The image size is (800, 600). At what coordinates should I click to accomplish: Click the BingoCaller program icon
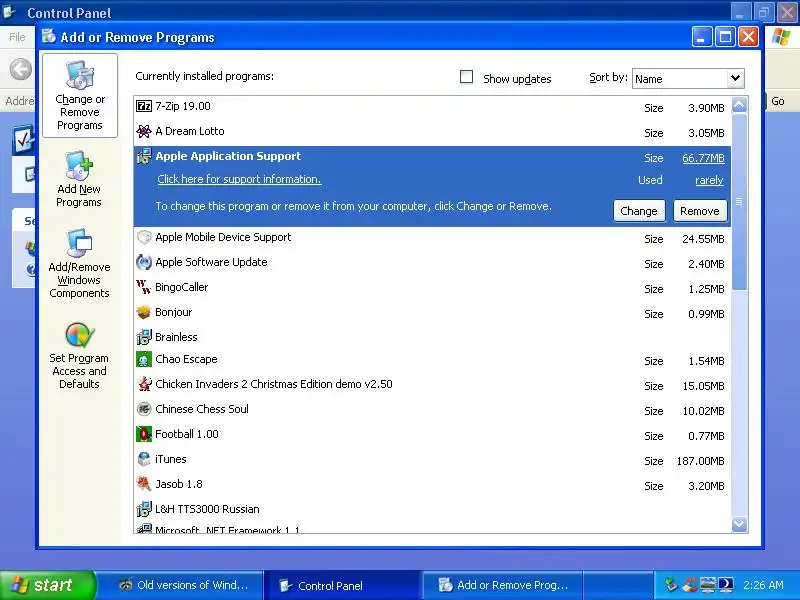tap(144, 287)
